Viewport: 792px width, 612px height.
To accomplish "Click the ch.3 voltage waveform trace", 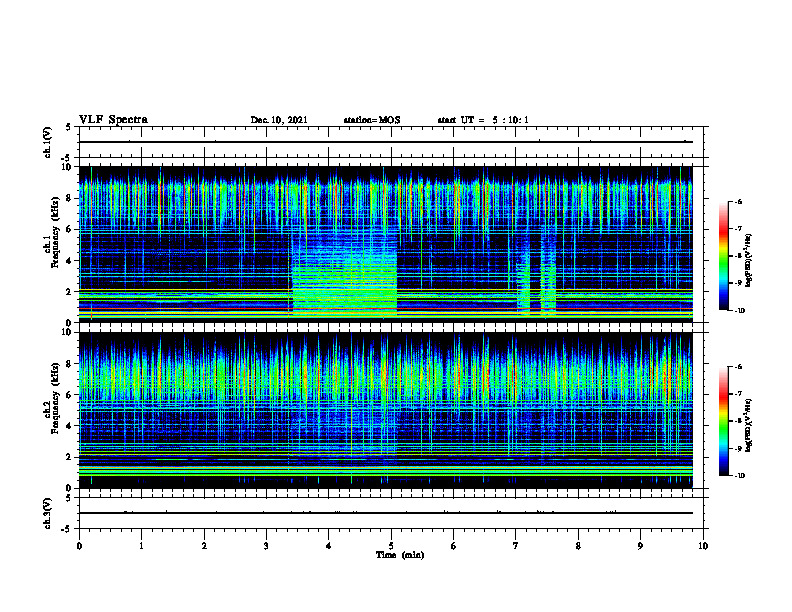I will pyautogui.click(x=385, y=513).
